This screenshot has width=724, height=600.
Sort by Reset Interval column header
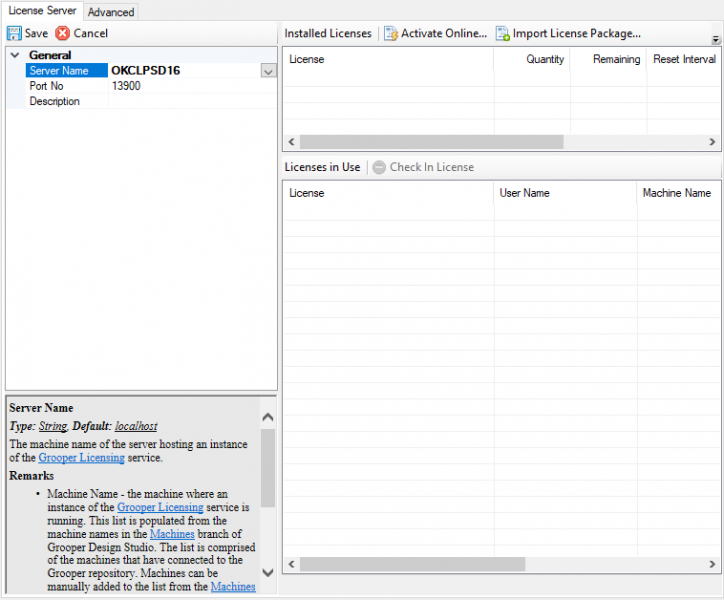pyautogui.click(x=684, y=59)
